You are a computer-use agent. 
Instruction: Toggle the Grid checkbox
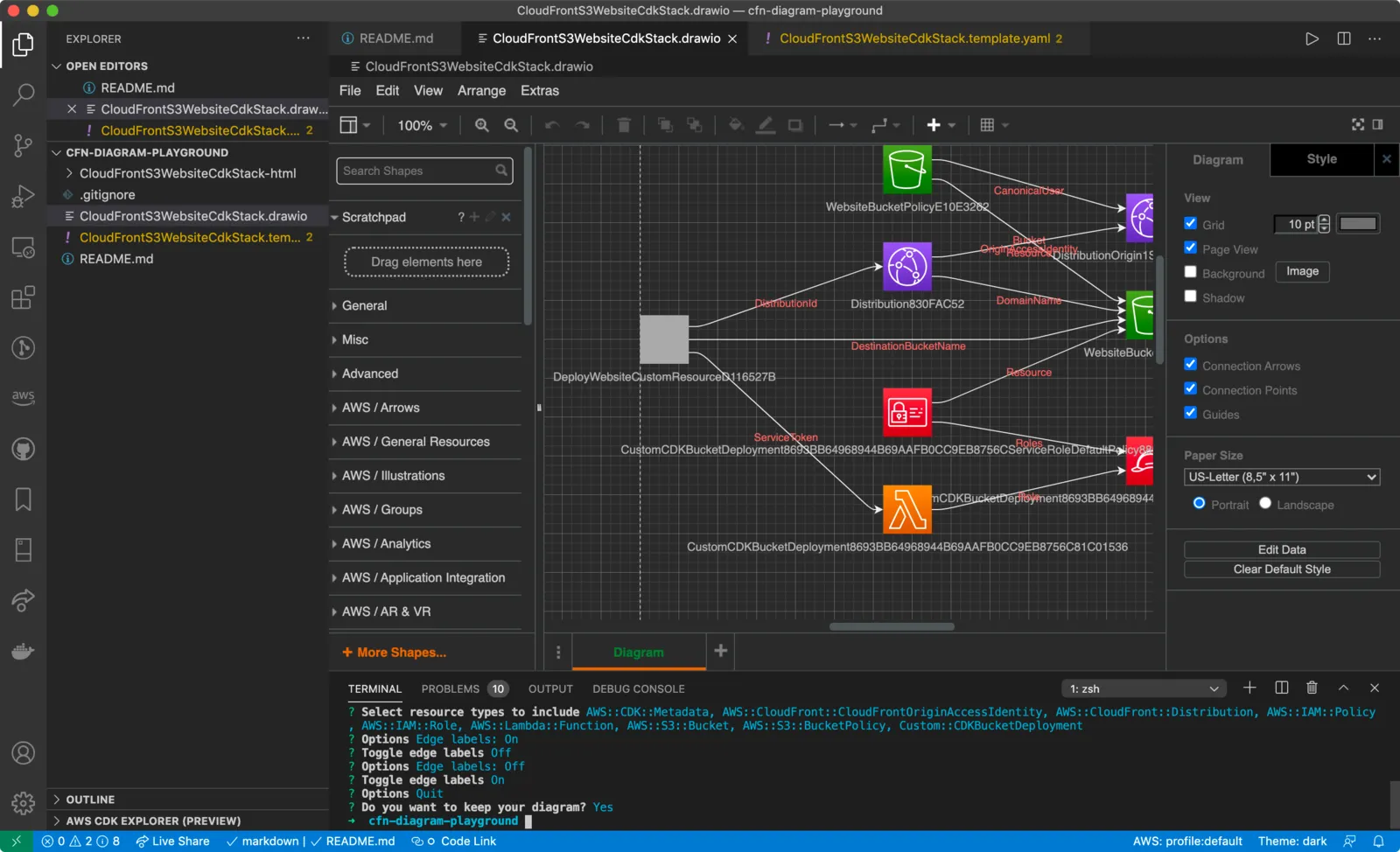tap(1190, 224)
